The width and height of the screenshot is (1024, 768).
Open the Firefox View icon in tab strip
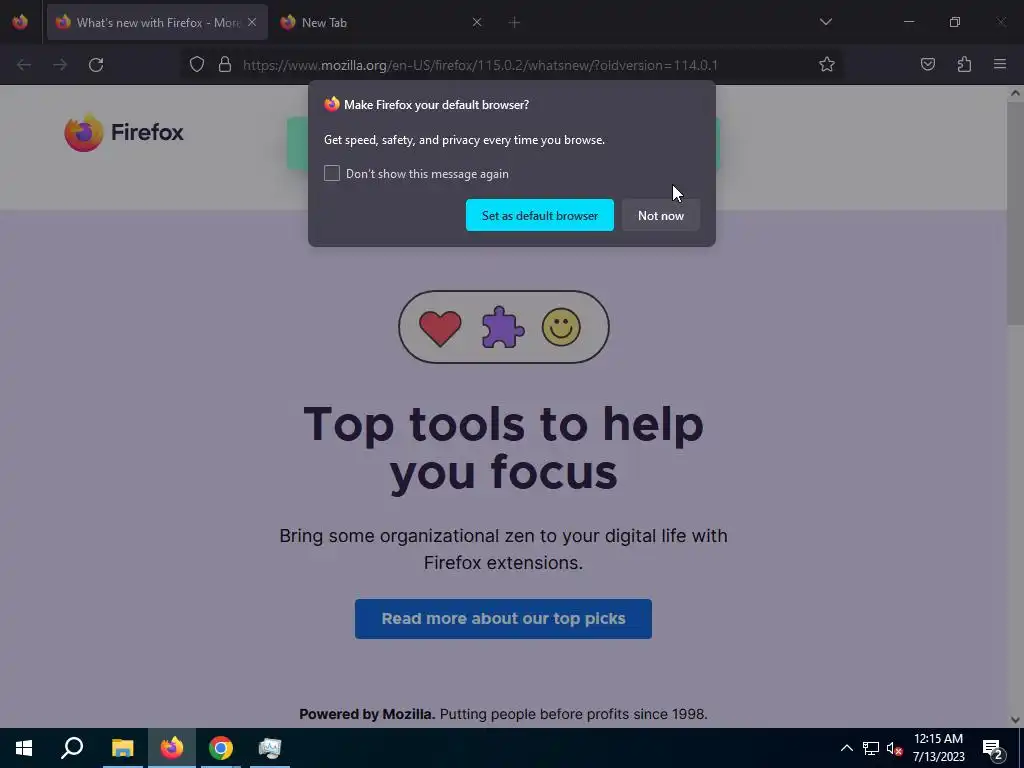pos(20,22)
